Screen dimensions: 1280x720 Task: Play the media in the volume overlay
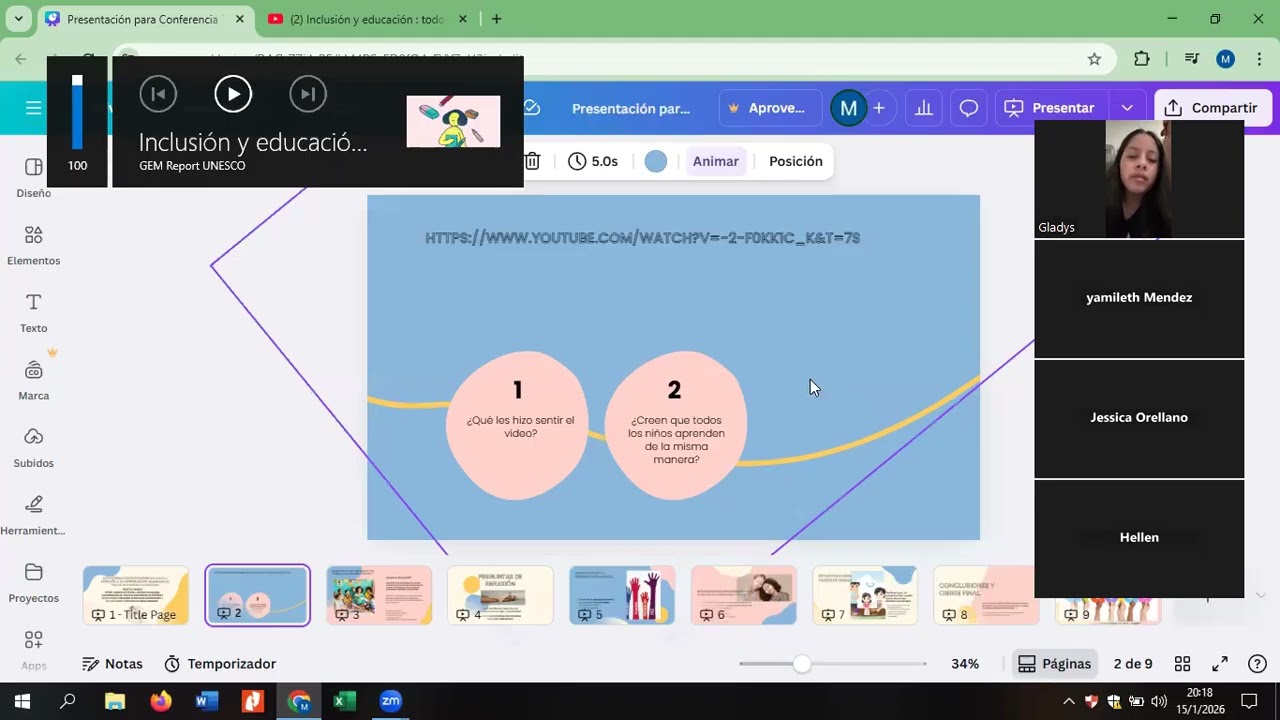click(x=233, y=94)
